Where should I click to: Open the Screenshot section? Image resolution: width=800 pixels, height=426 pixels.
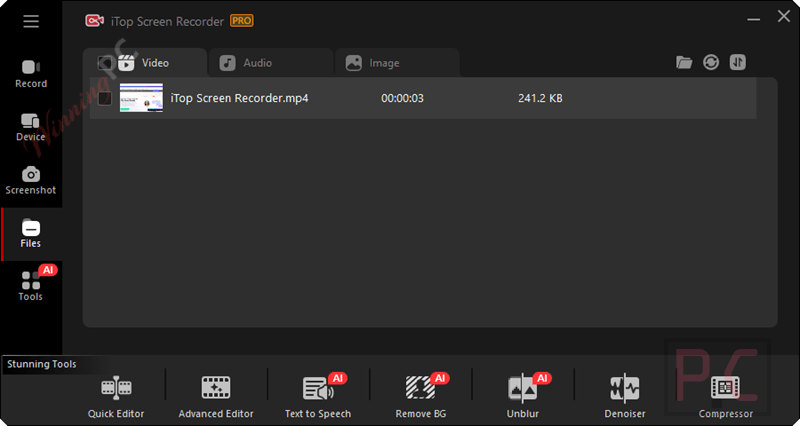(31, 181)
